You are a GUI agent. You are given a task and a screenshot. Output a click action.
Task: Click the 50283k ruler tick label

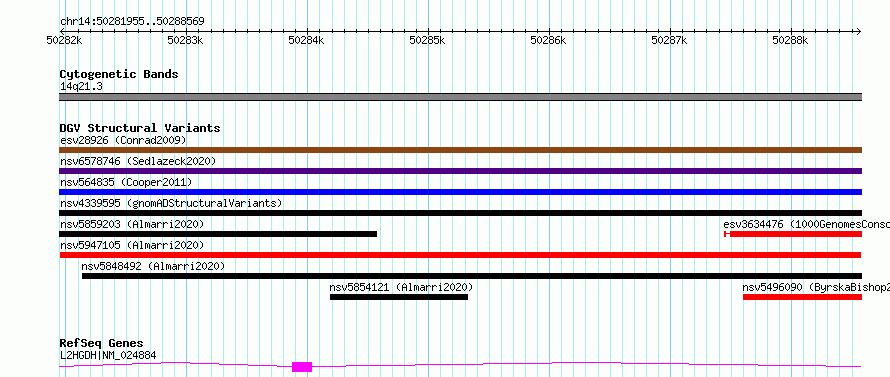(186, 40)
